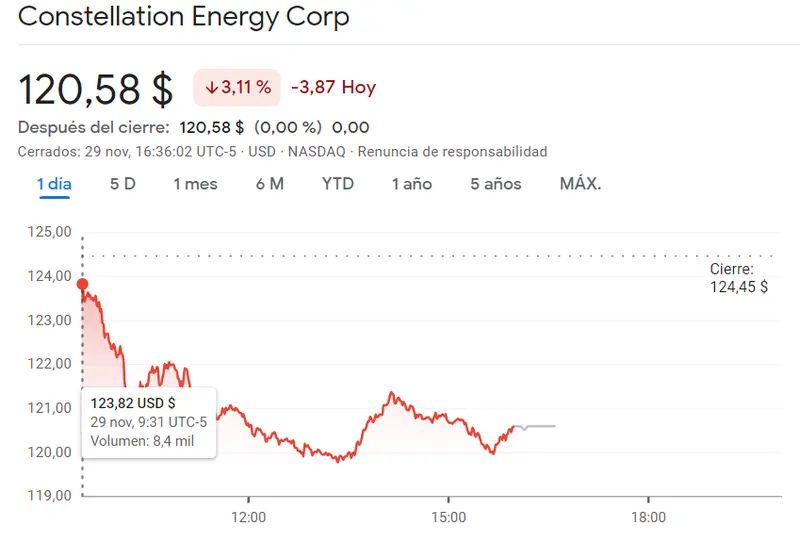Click the 3,11 % change badge
The image size is (800, 542).
pyautogui.click(x=237, y=88)
